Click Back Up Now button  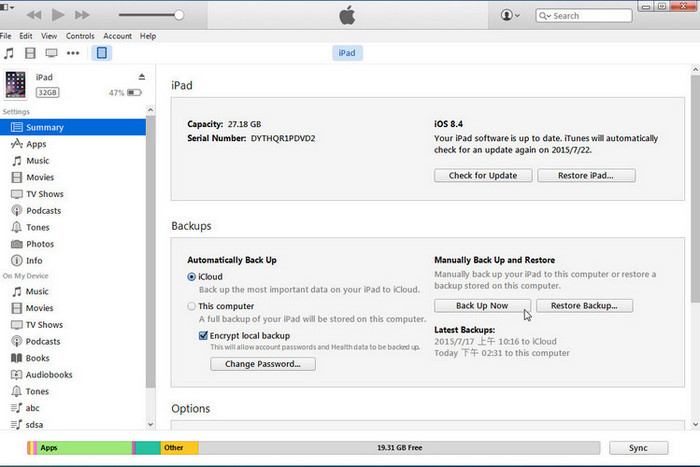tap(483, 306)
